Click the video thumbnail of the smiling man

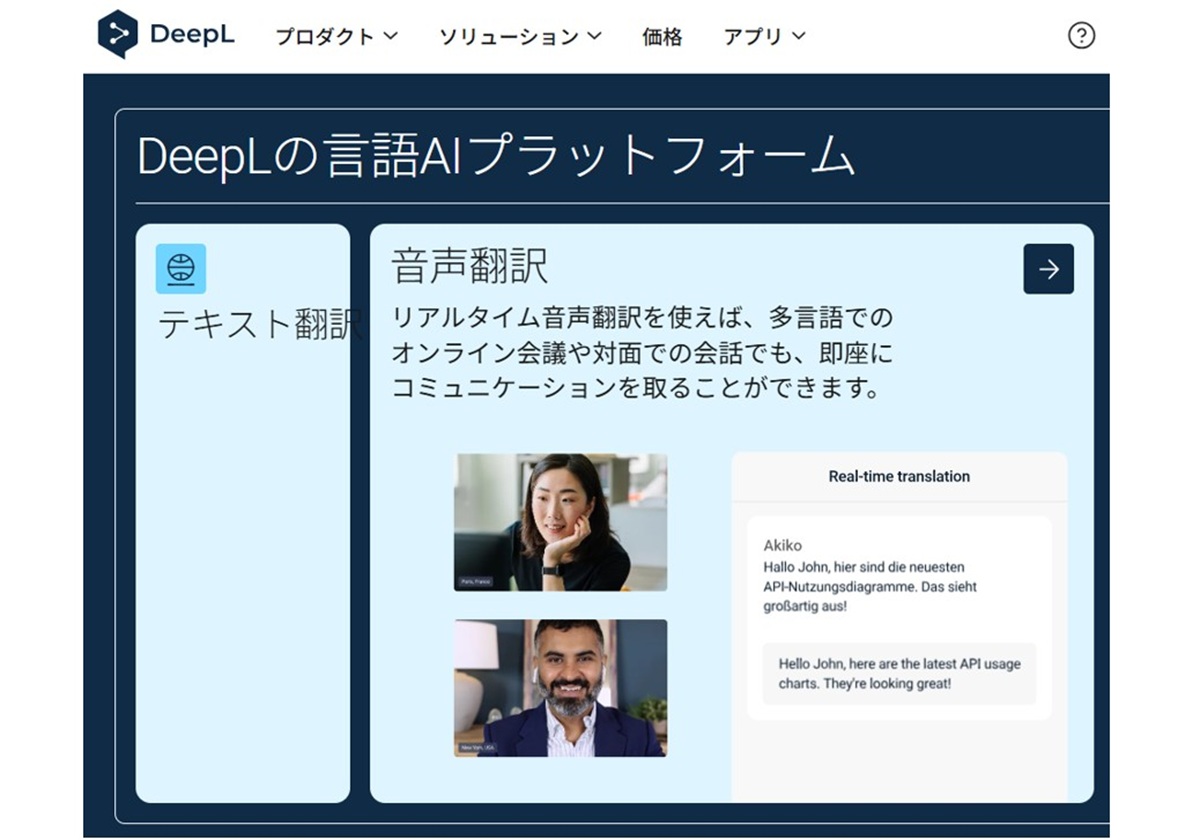pyautogui.click(x=560, y=688)
